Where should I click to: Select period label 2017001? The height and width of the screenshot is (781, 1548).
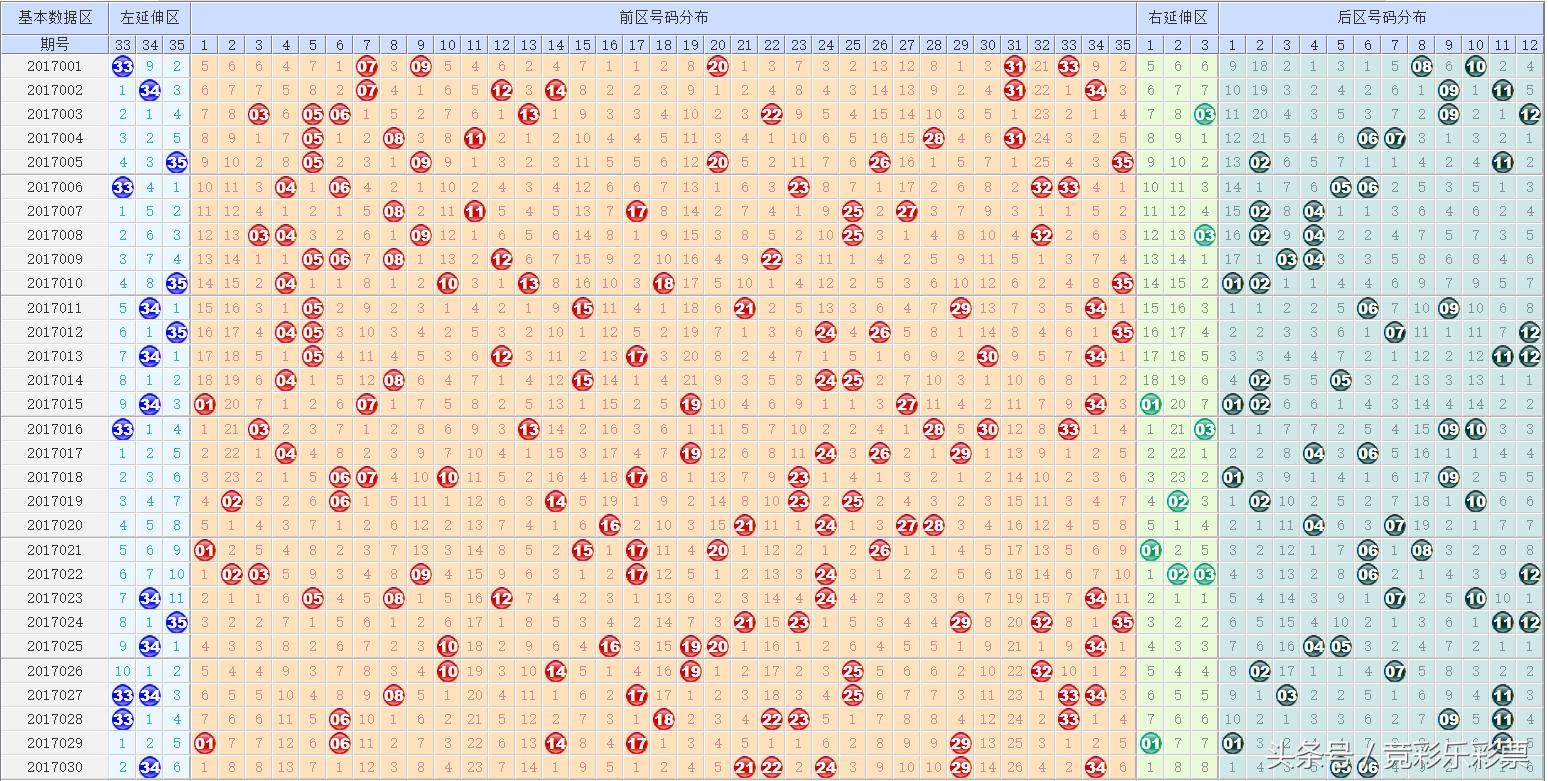point(55,66)
